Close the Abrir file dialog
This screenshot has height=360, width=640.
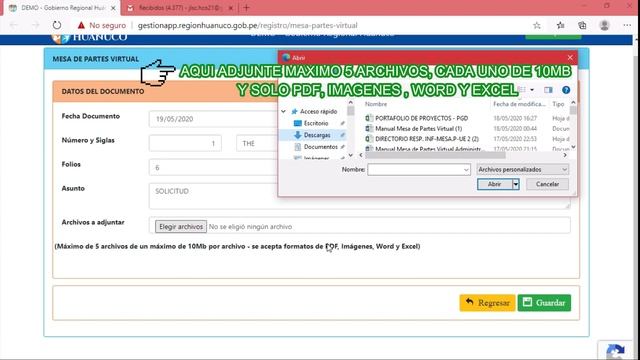coord(570,58)
